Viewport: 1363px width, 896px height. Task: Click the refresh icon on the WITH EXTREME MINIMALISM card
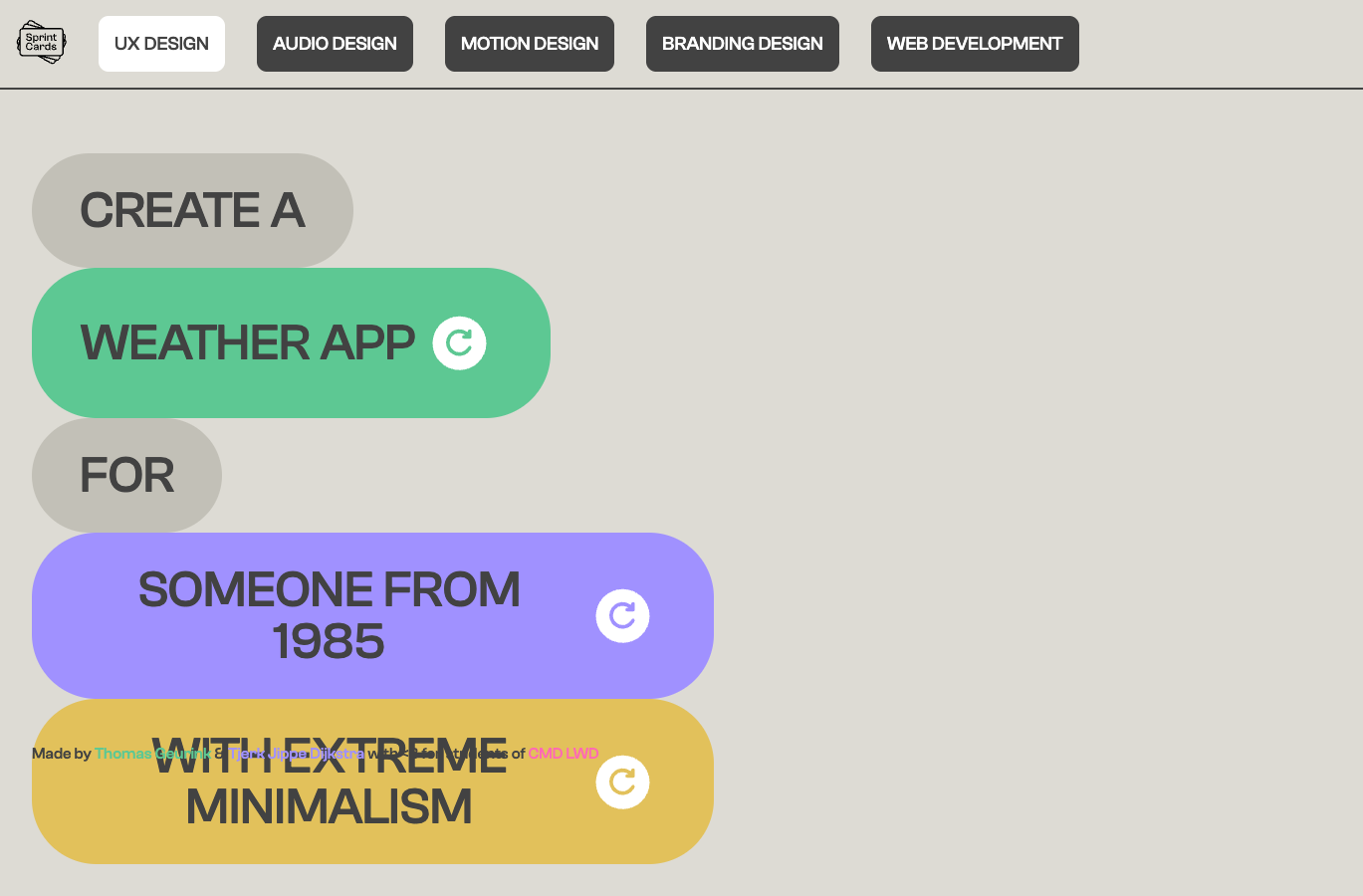coord(622,782)
